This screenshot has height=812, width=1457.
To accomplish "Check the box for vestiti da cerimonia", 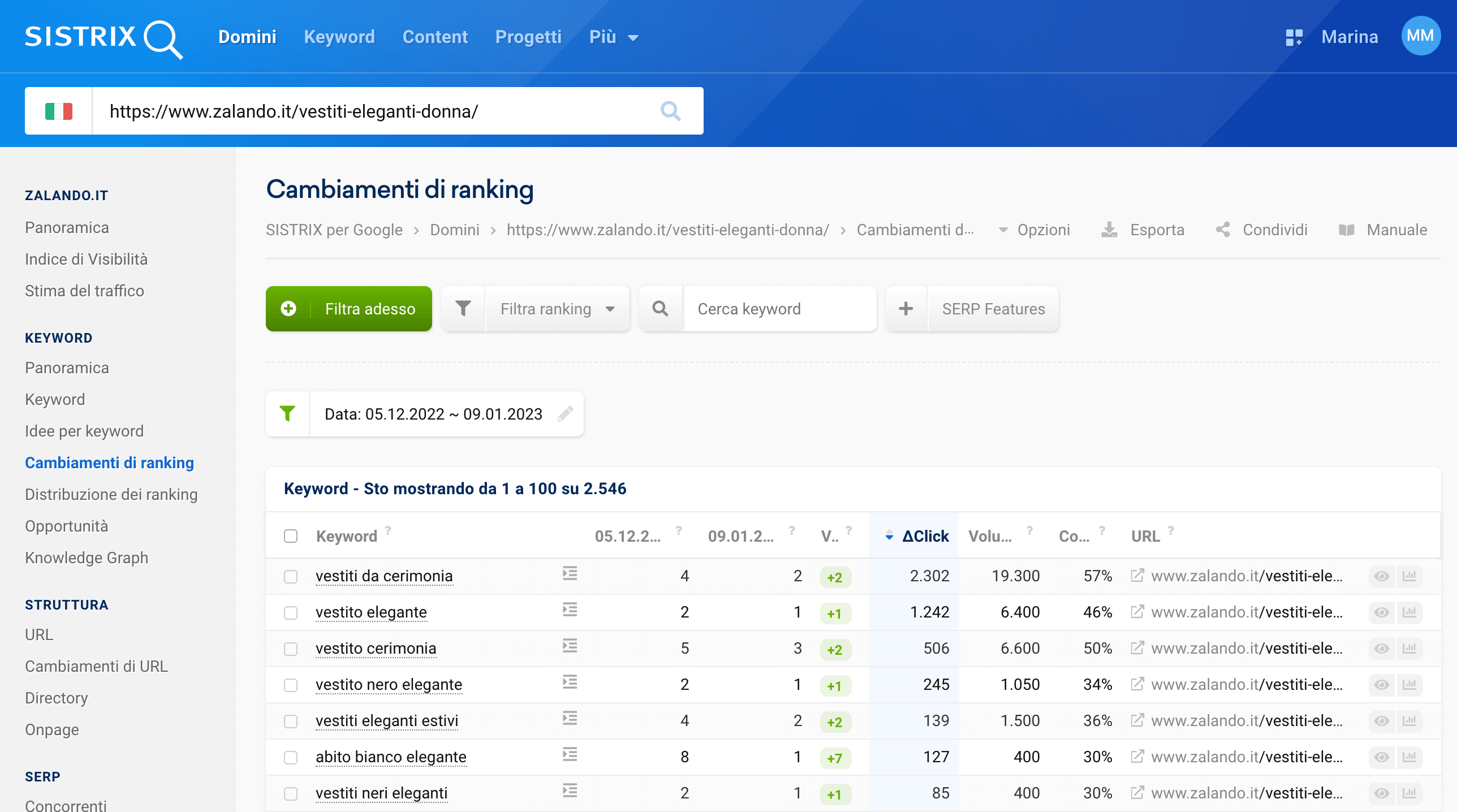I will (x=291, y=577).
